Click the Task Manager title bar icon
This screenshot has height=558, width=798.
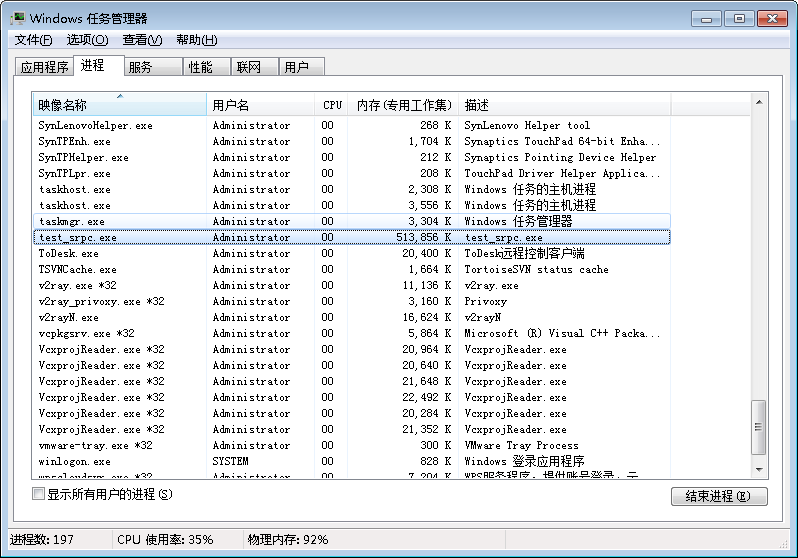(x=18, y=19)
